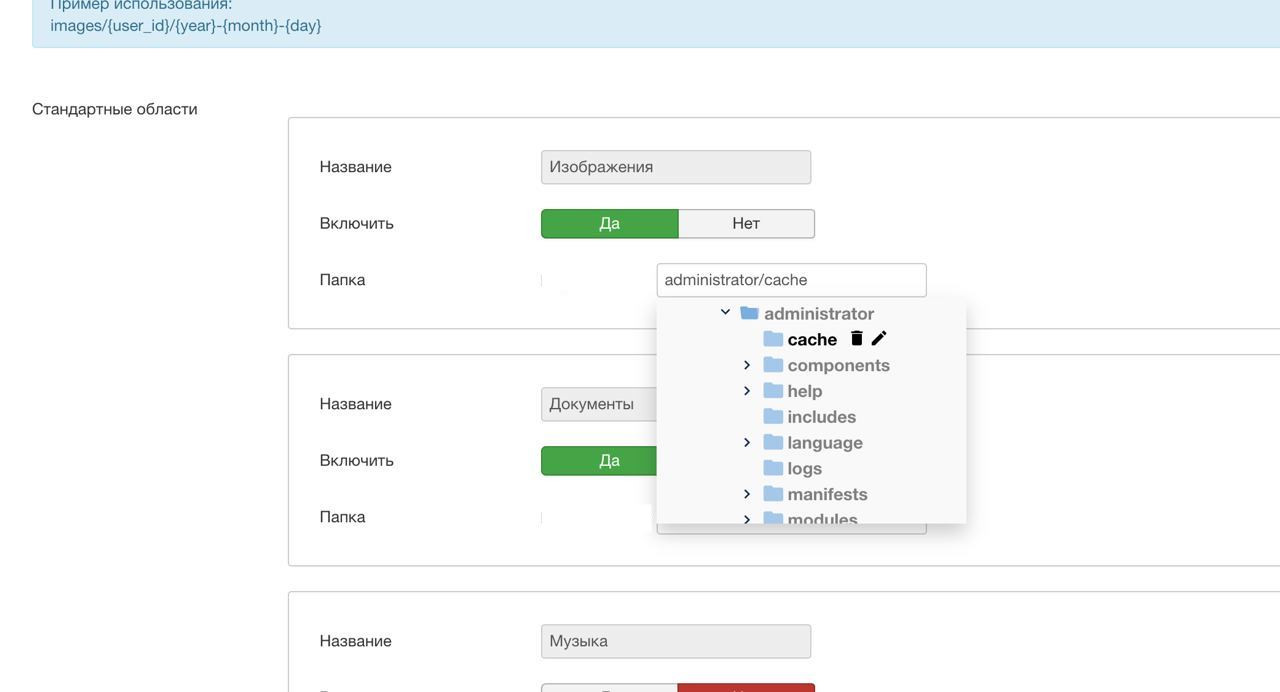Choose the help folder label
This screenshot has height=692, width=1280.
(x=804, y=391)
